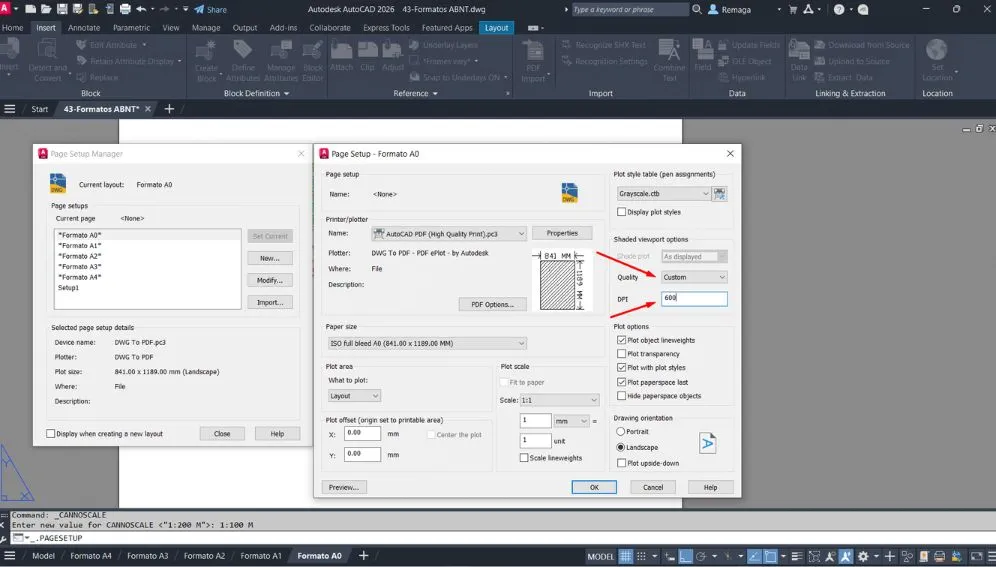The image size is (996, 567).
Task: Click the Plot printer icon in quick access toolbar
Action: coord(125,10)
